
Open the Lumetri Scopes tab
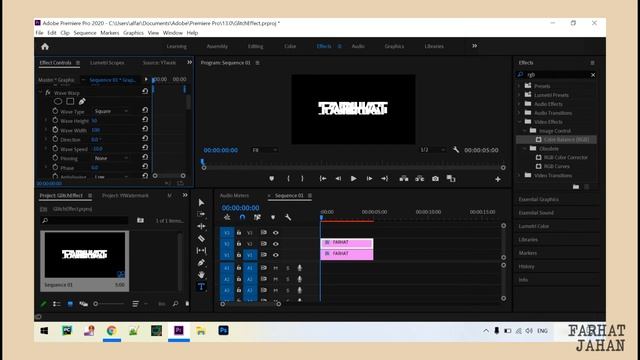(x=107, y=62)
